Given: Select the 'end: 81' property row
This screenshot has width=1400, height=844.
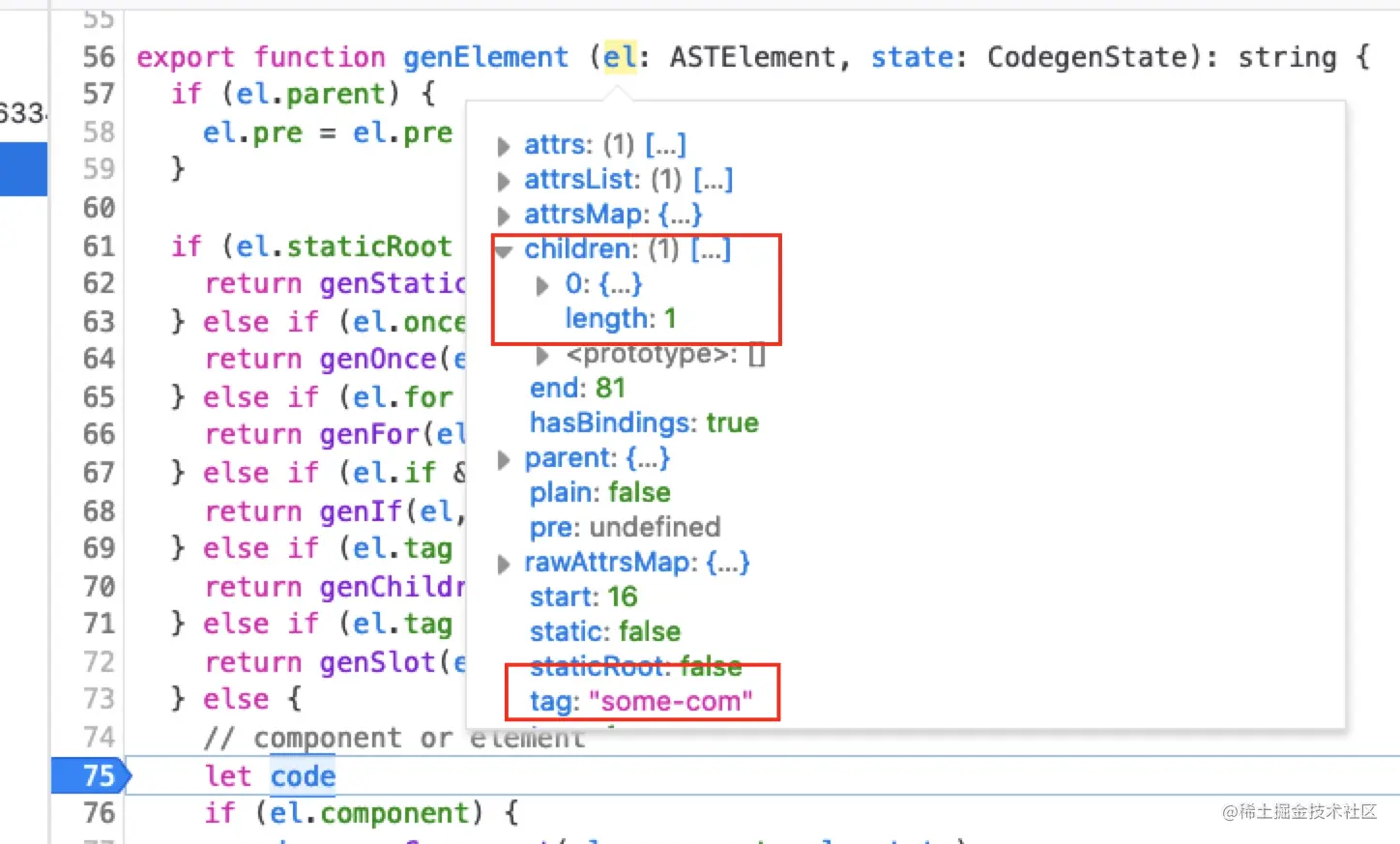Looking at the screenshot, I should (577, 388).
